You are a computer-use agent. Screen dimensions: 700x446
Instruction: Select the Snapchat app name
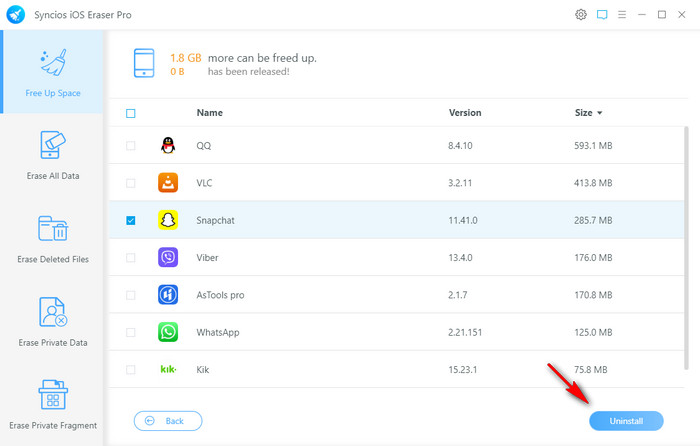click(215, 220)
